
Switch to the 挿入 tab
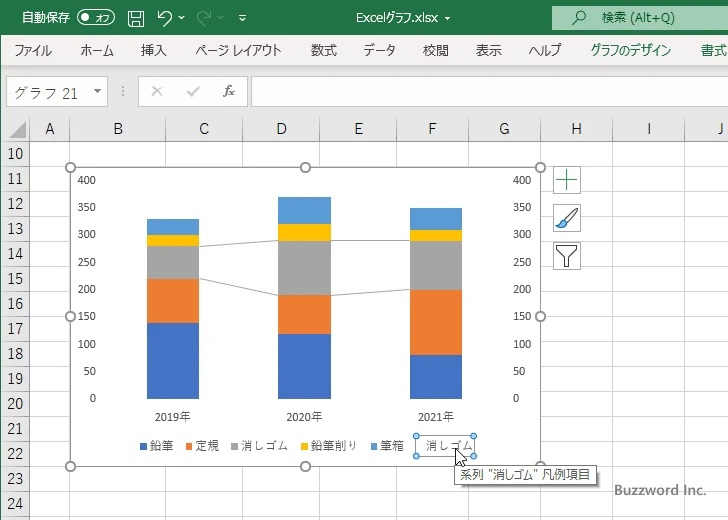pyautogui.click(x=154, y=50)
